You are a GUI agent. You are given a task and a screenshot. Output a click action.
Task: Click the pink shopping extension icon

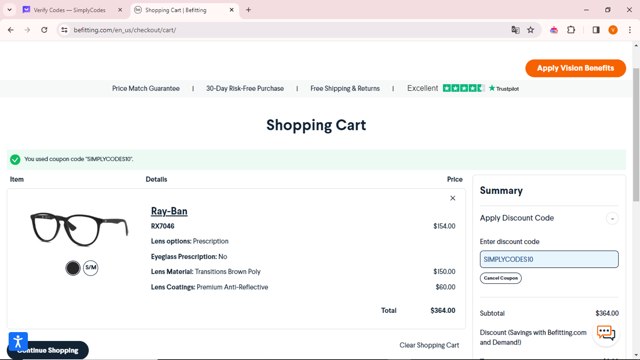click(553, 30)
